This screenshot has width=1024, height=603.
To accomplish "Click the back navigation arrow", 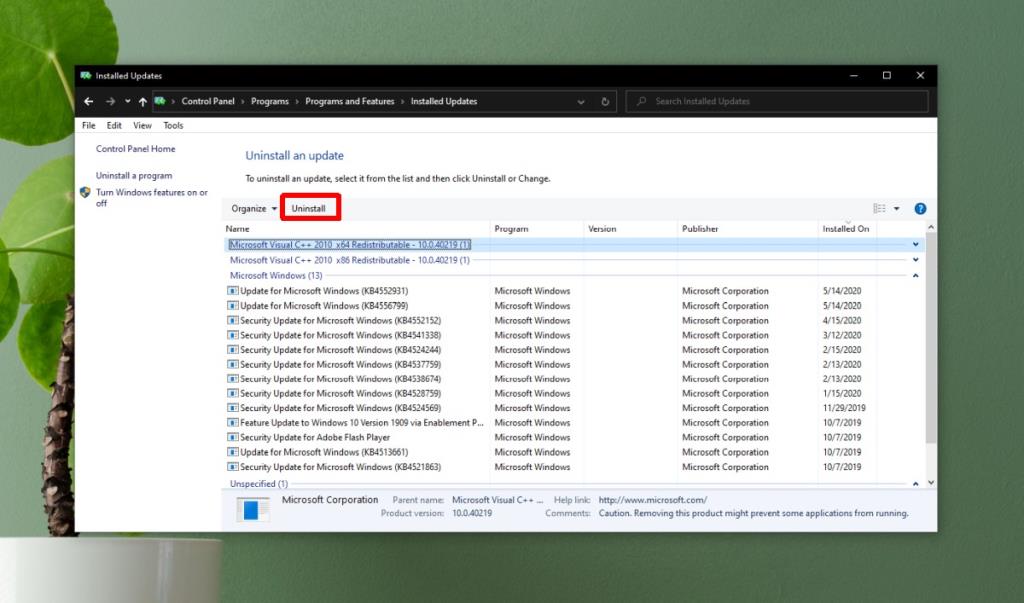I will [88, 101].
